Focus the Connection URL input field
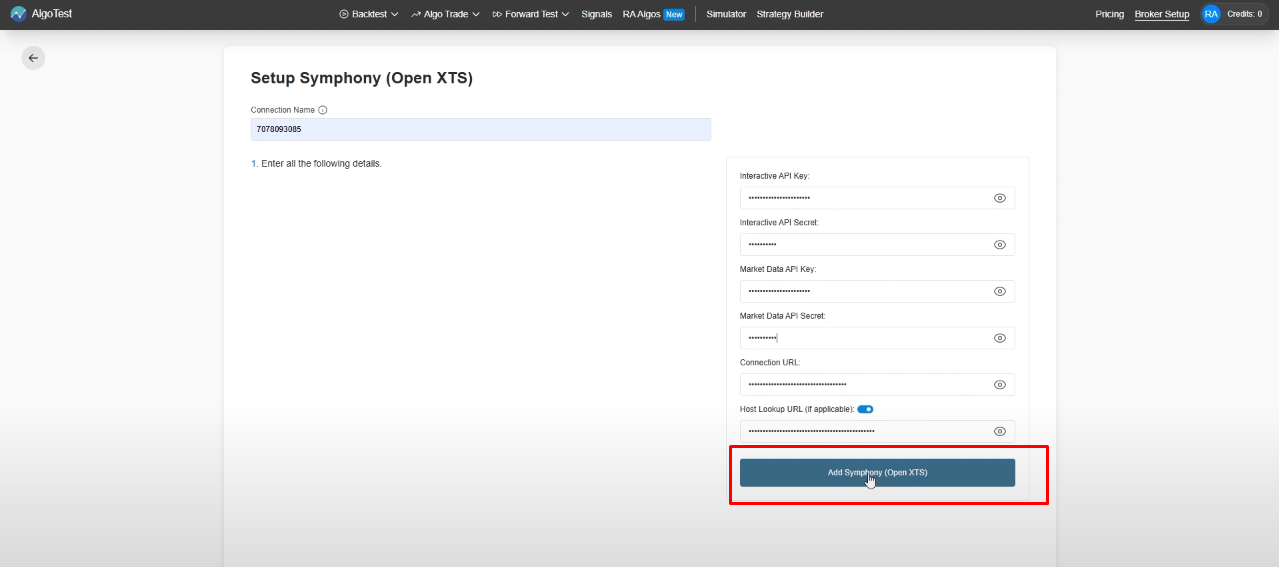1279x567 pixels. [x=877, y=384]
